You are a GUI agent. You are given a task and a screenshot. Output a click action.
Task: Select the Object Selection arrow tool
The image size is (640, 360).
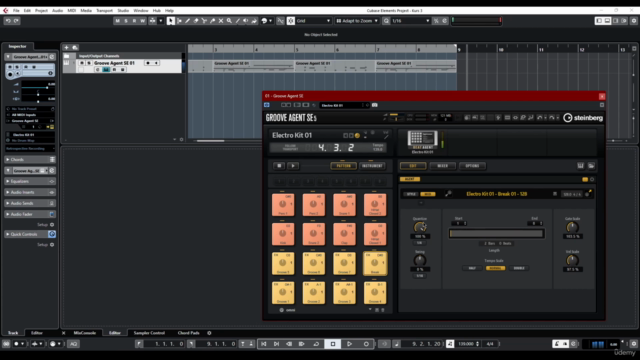pyautogui.click(x=171, y=21)
